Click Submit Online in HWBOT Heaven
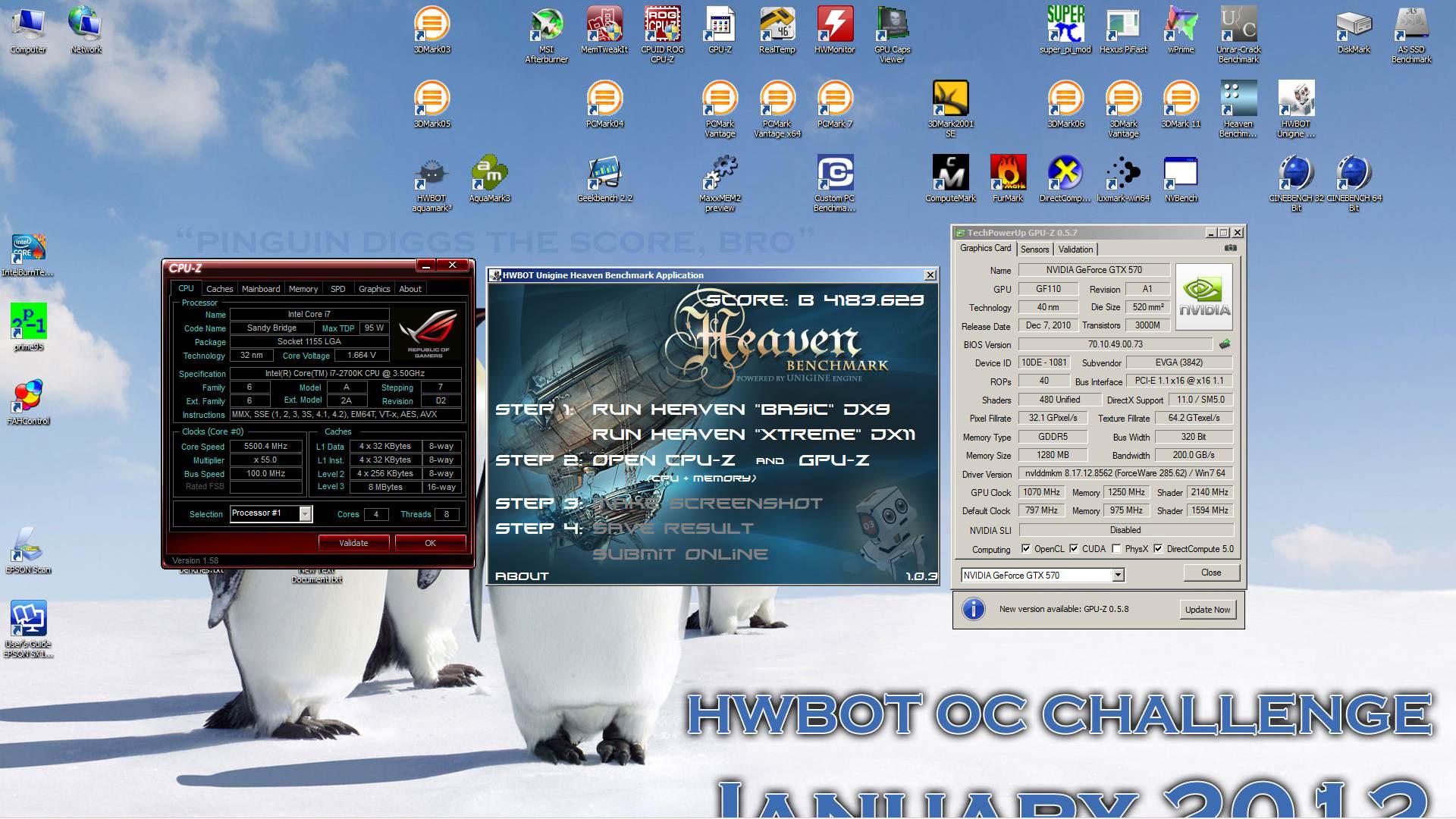 coord(680,554)
